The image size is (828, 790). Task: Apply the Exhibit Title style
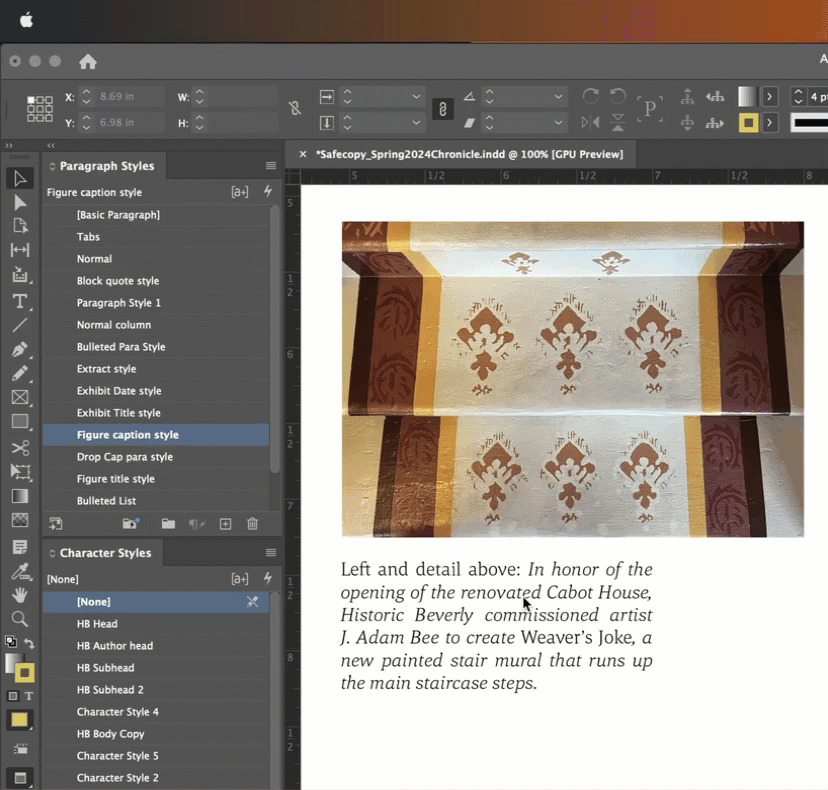tap(156, 413)
